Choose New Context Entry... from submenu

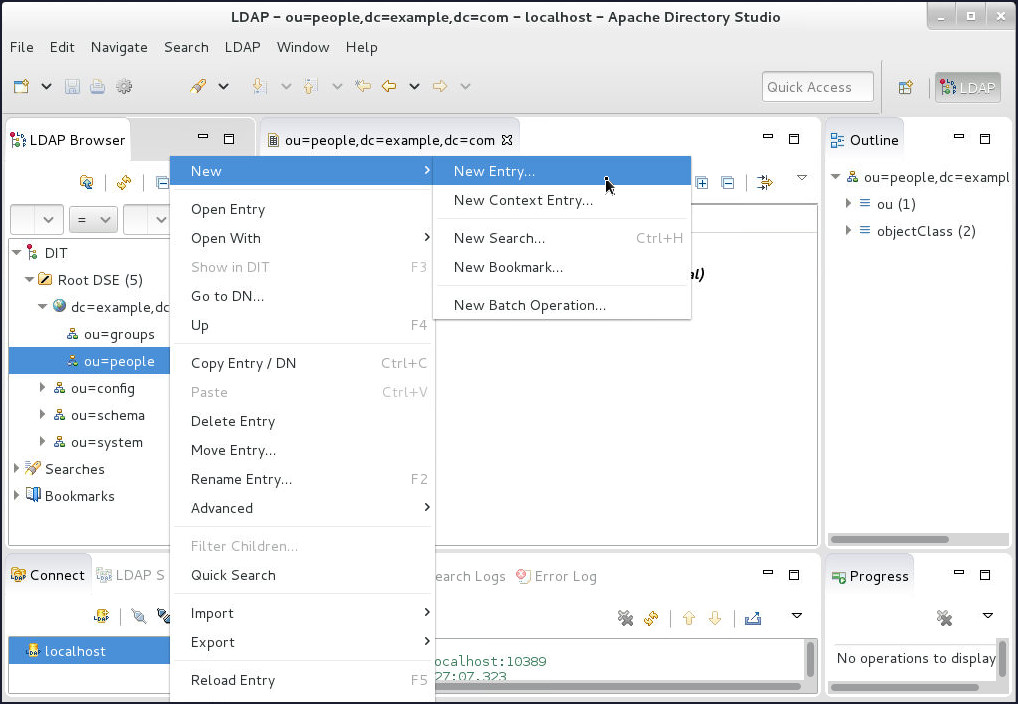coord(562,200)
